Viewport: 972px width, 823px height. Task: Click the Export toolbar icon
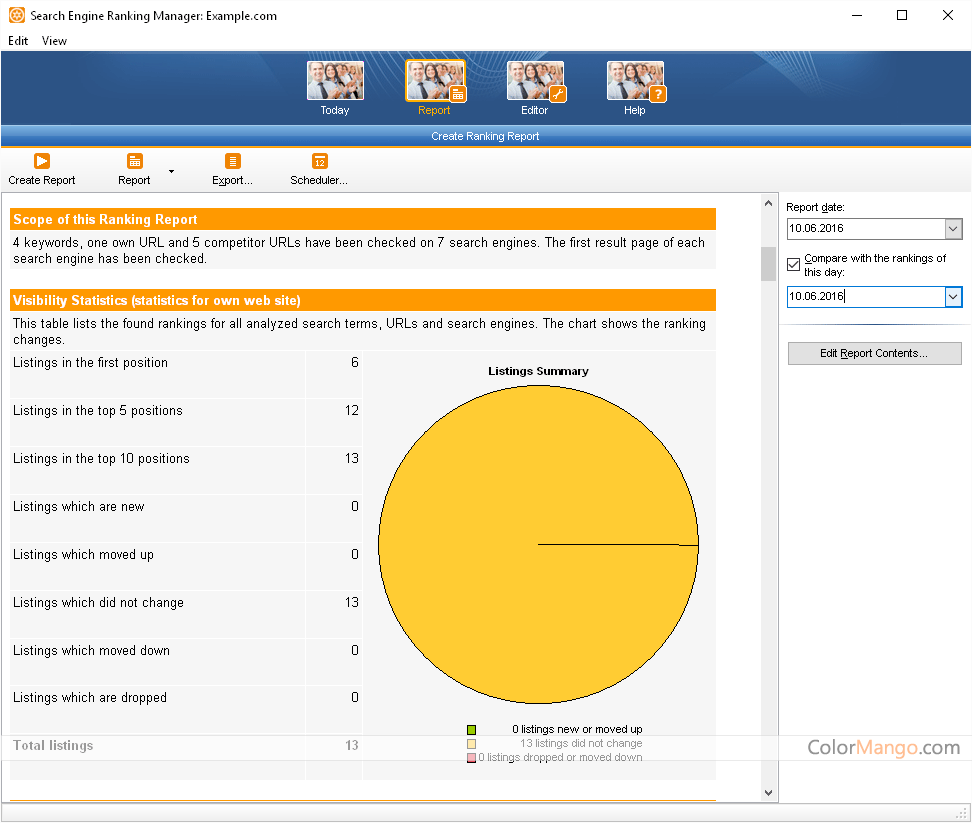click(232, 161)
